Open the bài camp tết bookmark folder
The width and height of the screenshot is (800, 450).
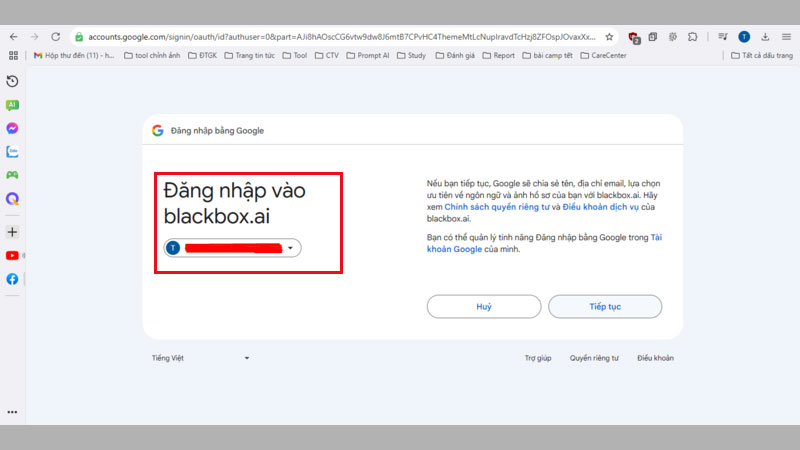(x=547, y=55)
